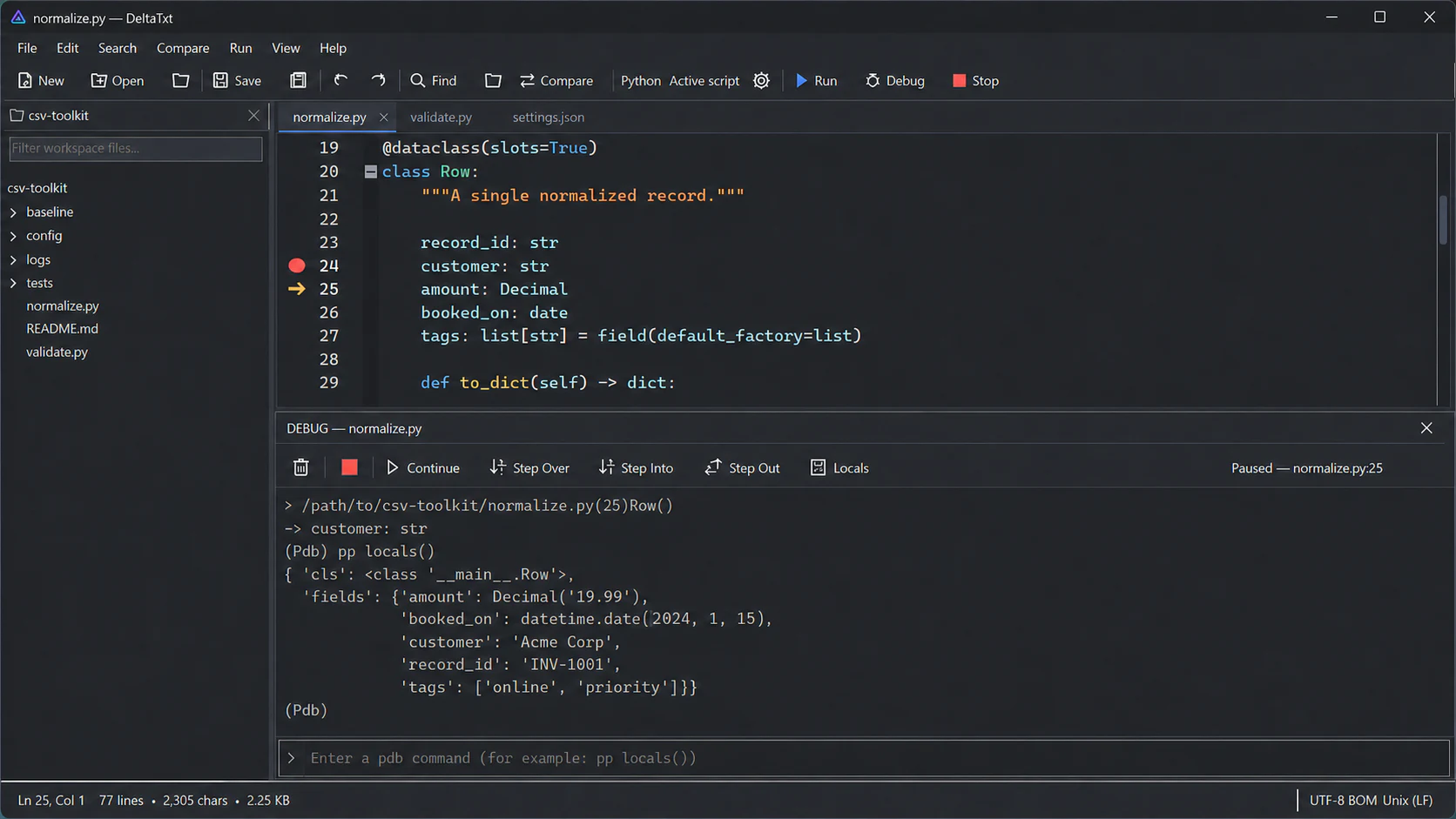Image resolution: width=1456 pixels, height=819 pixels.
Task: Open run configuration gear icon
Action: [x=761, y=81]
